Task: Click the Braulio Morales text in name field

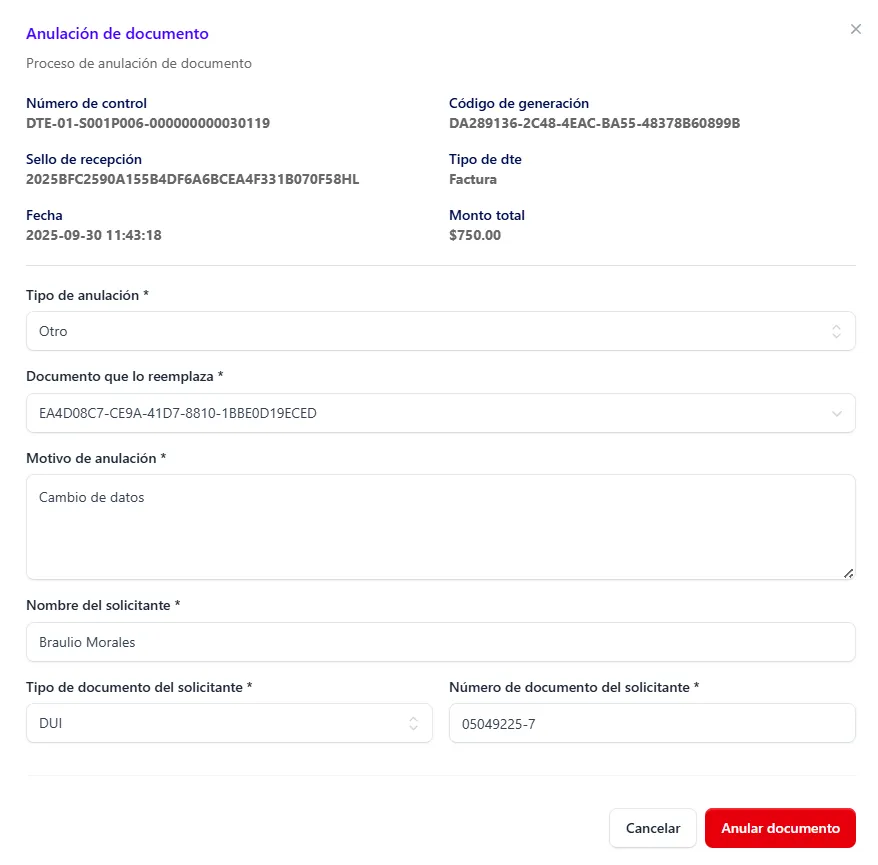Action: tap(88, 641)
